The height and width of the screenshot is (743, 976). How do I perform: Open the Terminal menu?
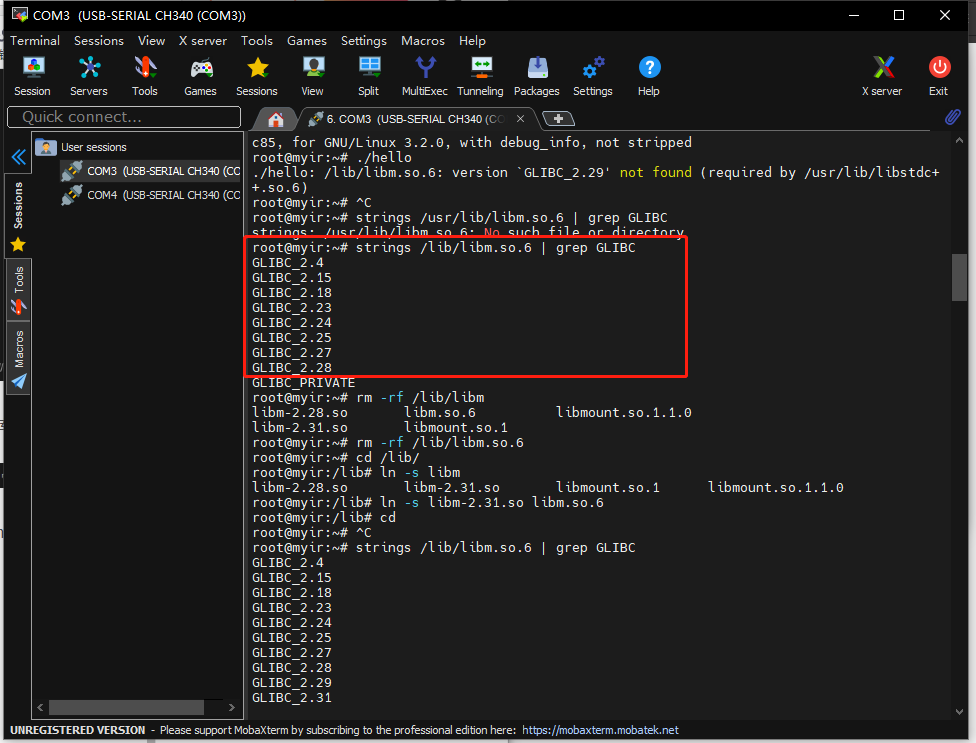[x=35, y=40]
